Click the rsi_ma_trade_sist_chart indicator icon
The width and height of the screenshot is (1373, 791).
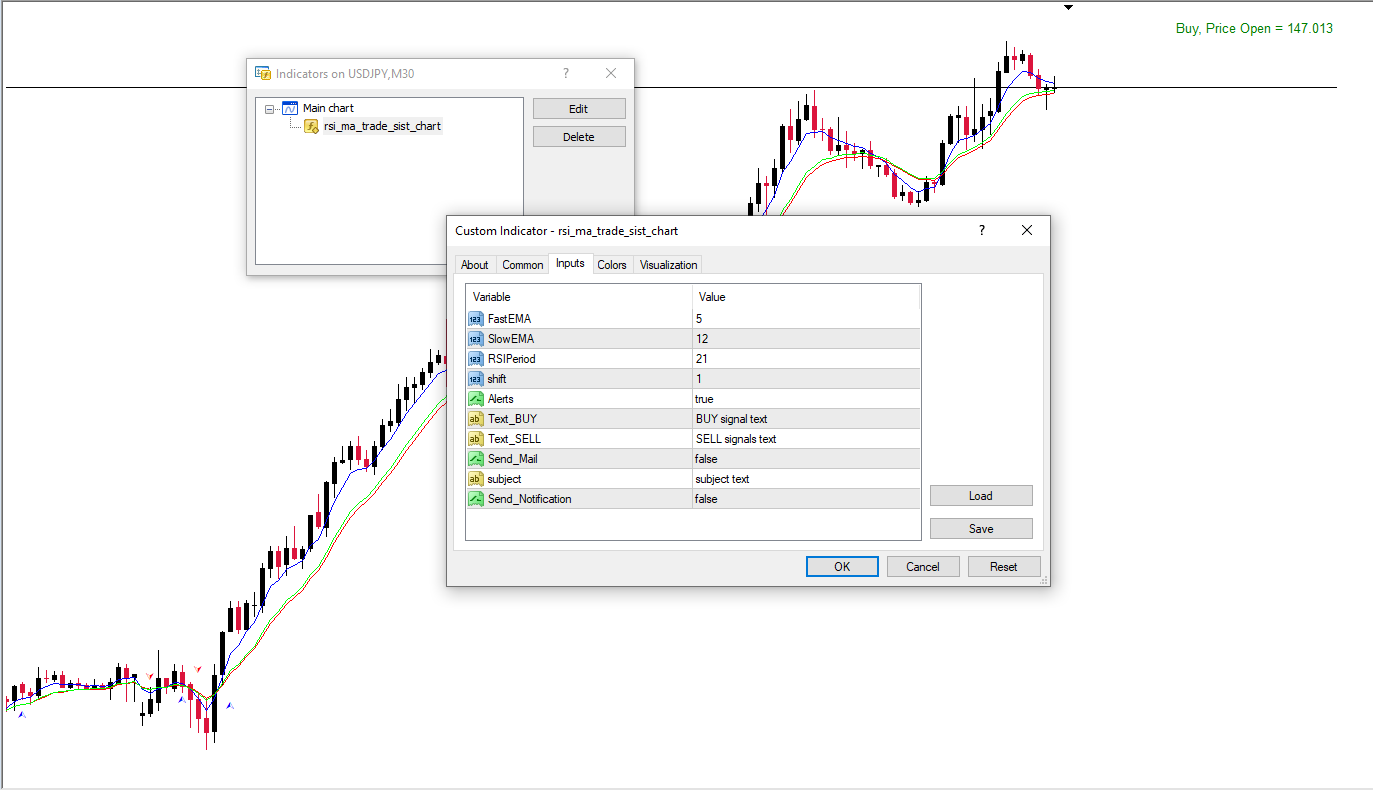tap(311, 126)
